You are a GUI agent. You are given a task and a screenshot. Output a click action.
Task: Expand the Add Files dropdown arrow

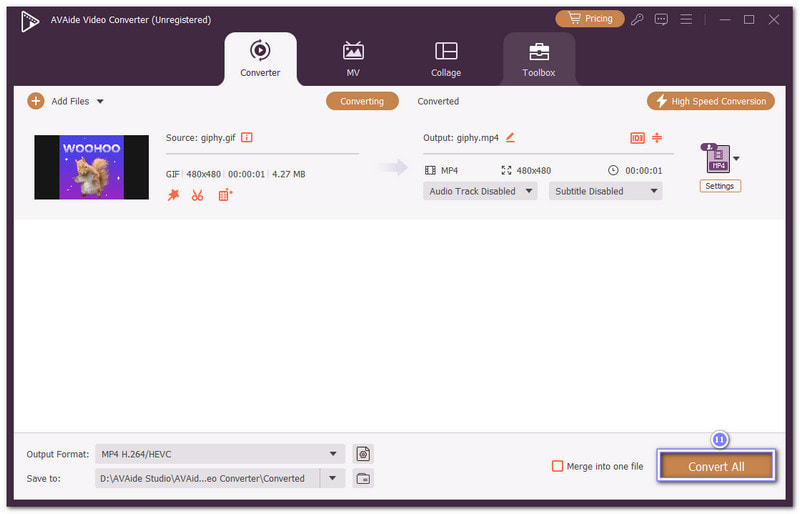[x=100, y=101]
